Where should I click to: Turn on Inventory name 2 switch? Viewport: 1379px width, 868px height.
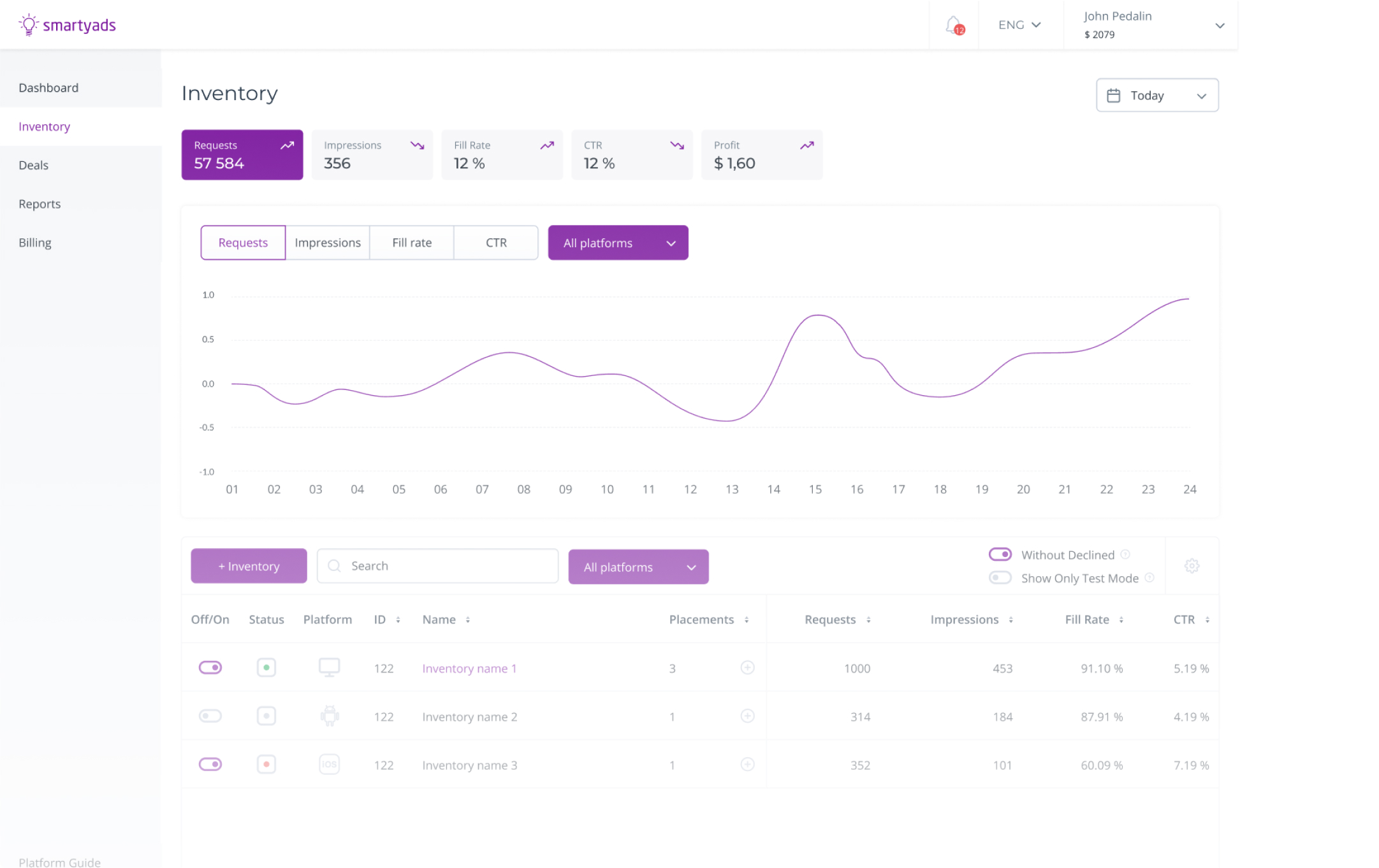point(210,716)
